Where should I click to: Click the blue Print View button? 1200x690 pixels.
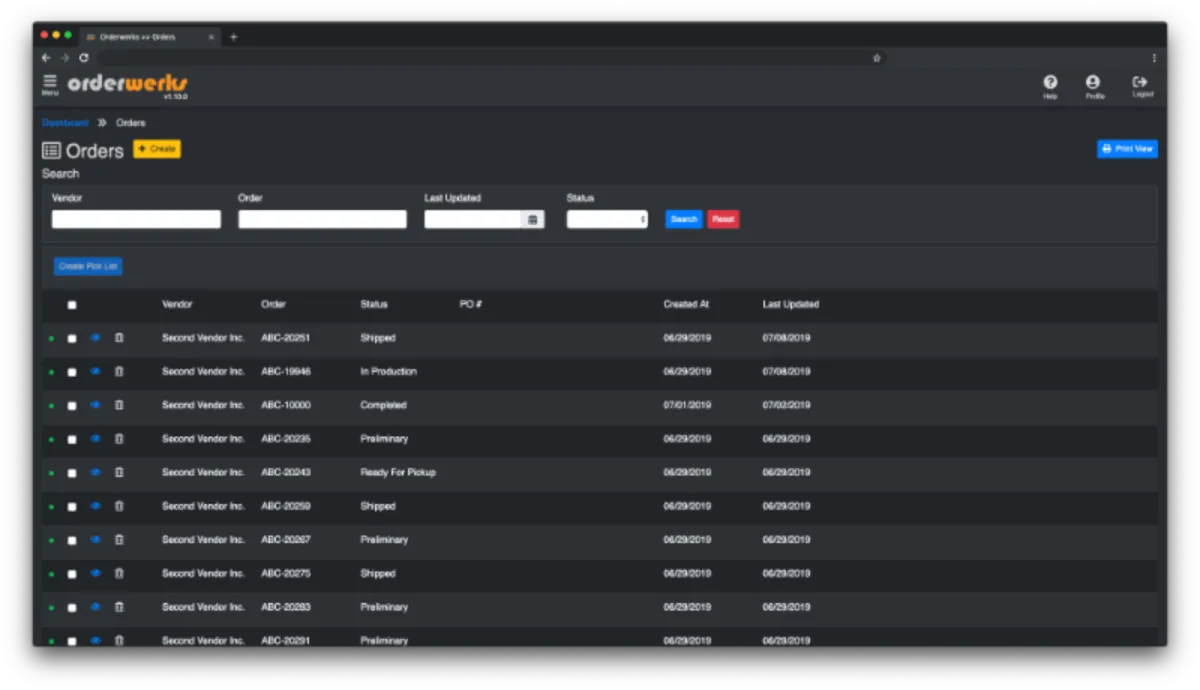[x=1127, y=149]
